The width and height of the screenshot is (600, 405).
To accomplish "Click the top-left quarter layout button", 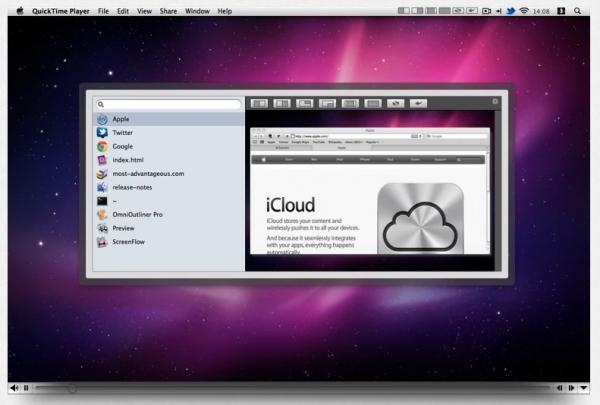I will point(305,103).
